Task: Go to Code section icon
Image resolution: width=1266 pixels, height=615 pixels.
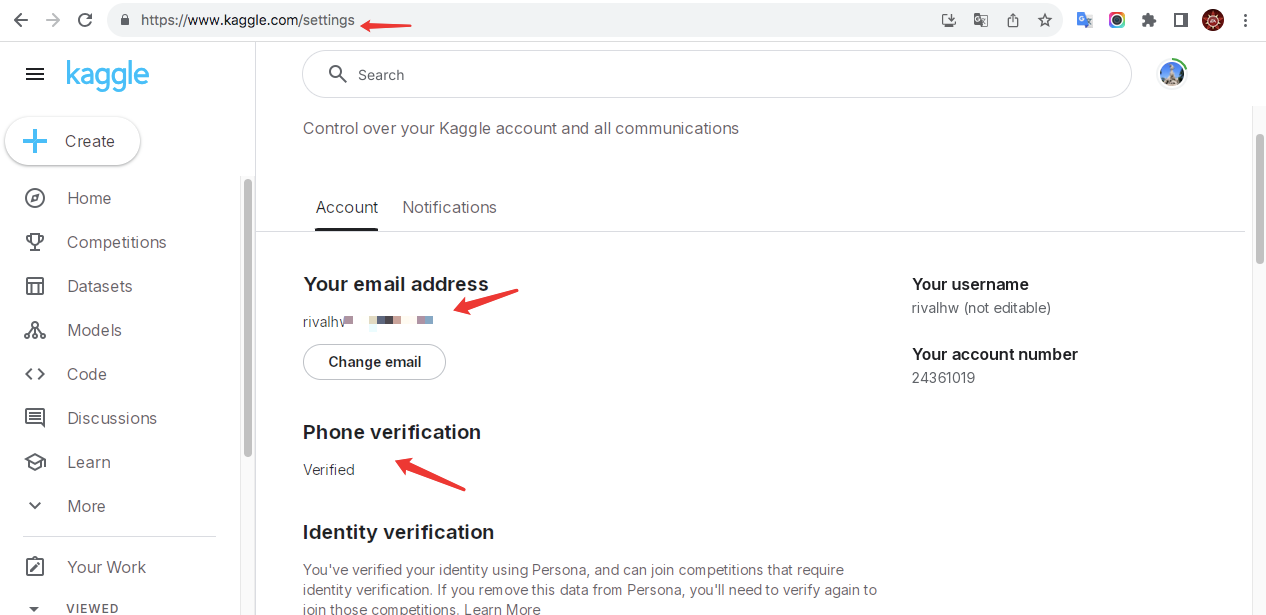Action: (35, 374)
